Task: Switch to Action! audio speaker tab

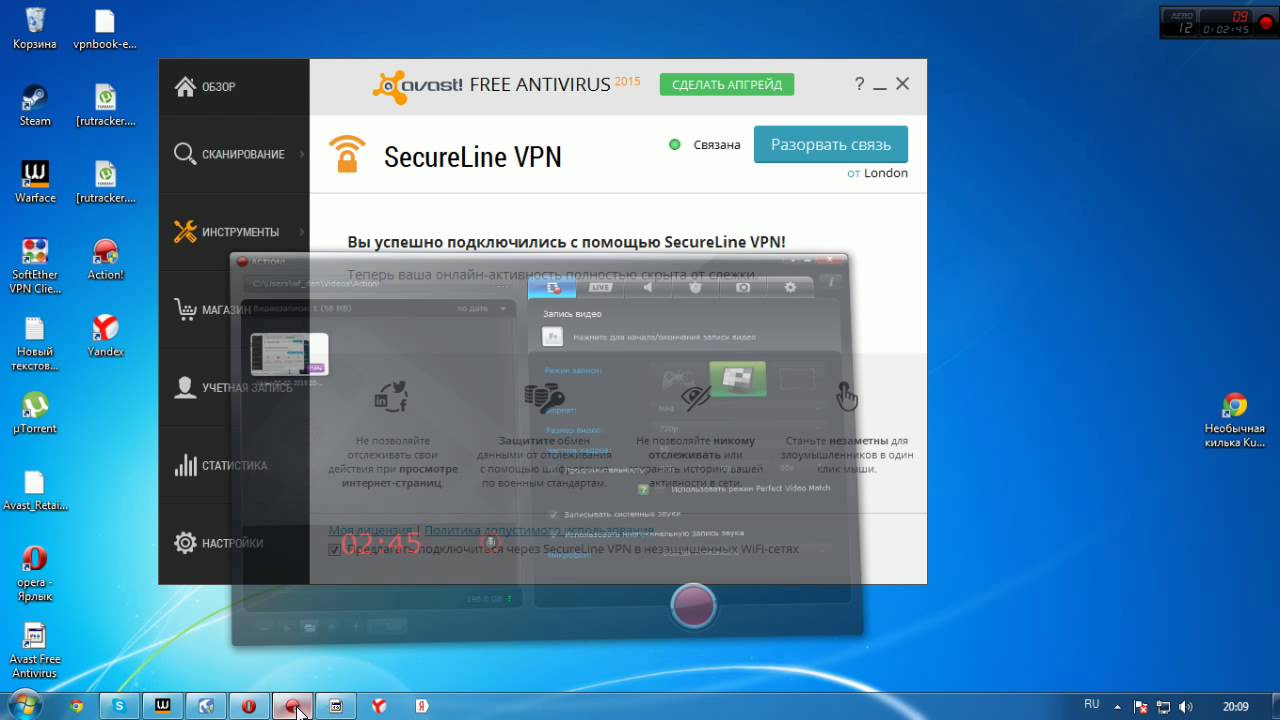Action: [648, 287]
